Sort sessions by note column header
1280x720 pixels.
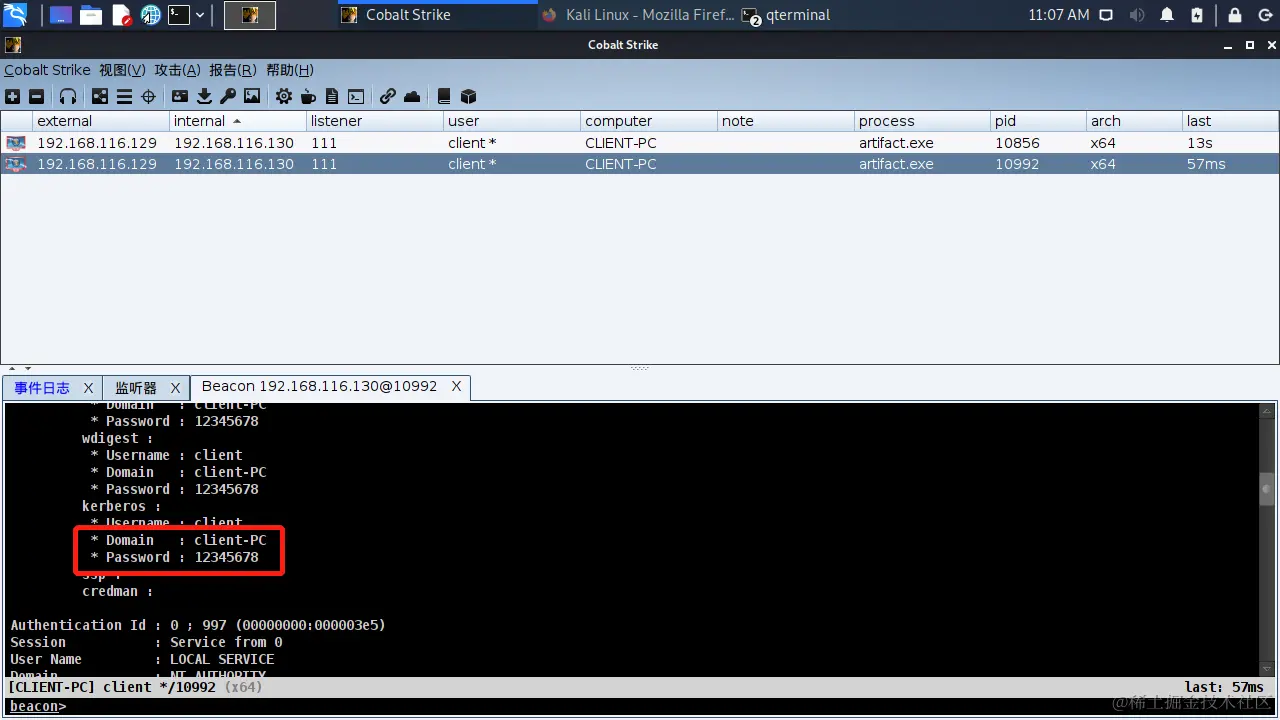786,121
